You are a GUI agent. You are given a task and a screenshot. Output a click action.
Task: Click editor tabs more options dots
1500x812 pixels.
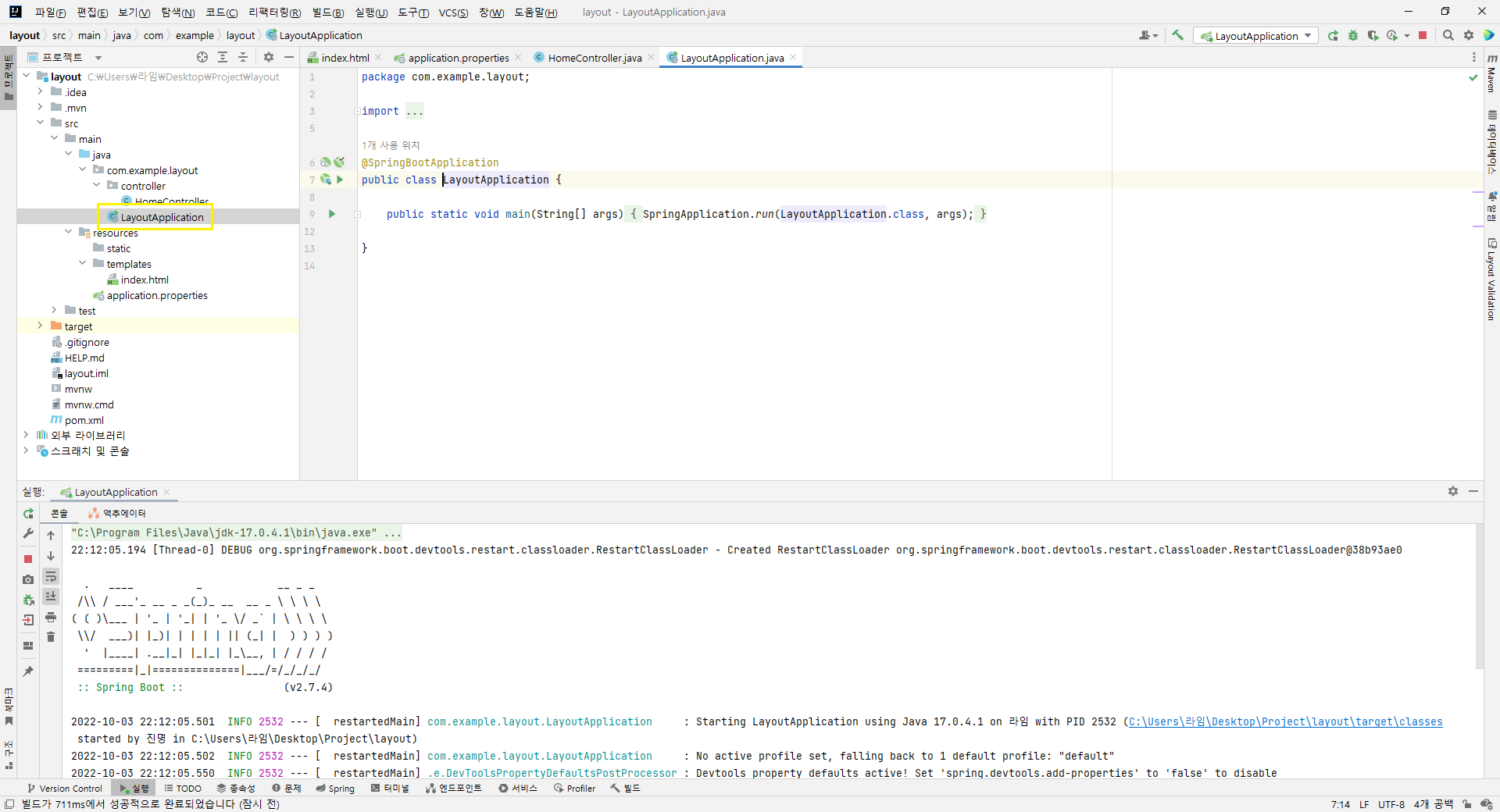point(1474,57)
